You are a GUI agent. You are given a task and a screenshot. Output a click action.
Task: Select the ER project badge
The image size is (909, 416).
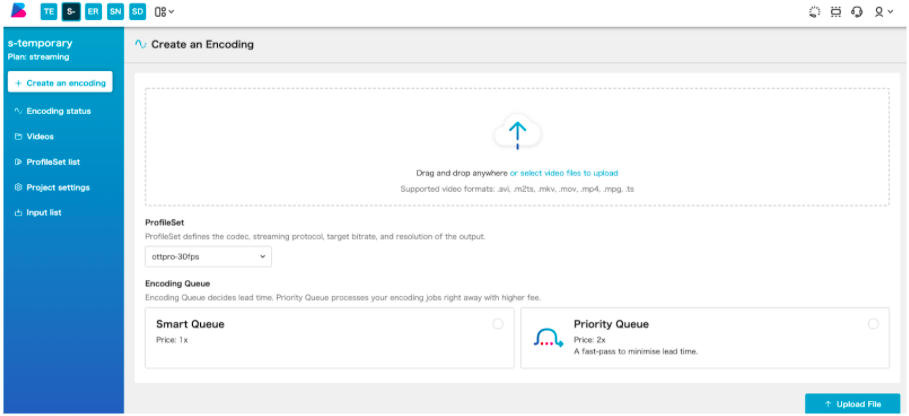tap(93, 12)
